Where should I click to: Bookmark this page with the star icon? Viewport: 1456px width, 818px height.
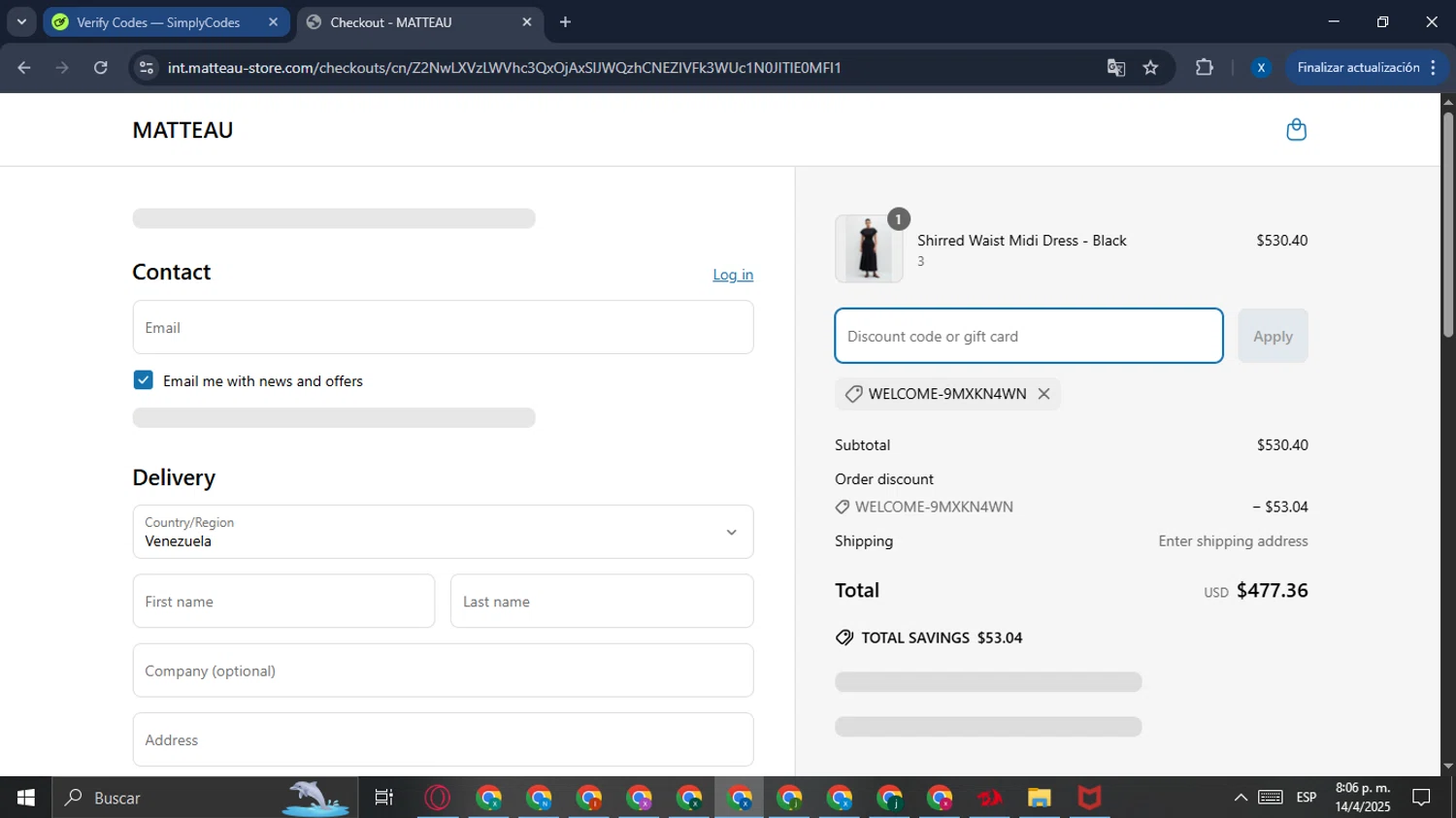tap(1151, 68)
